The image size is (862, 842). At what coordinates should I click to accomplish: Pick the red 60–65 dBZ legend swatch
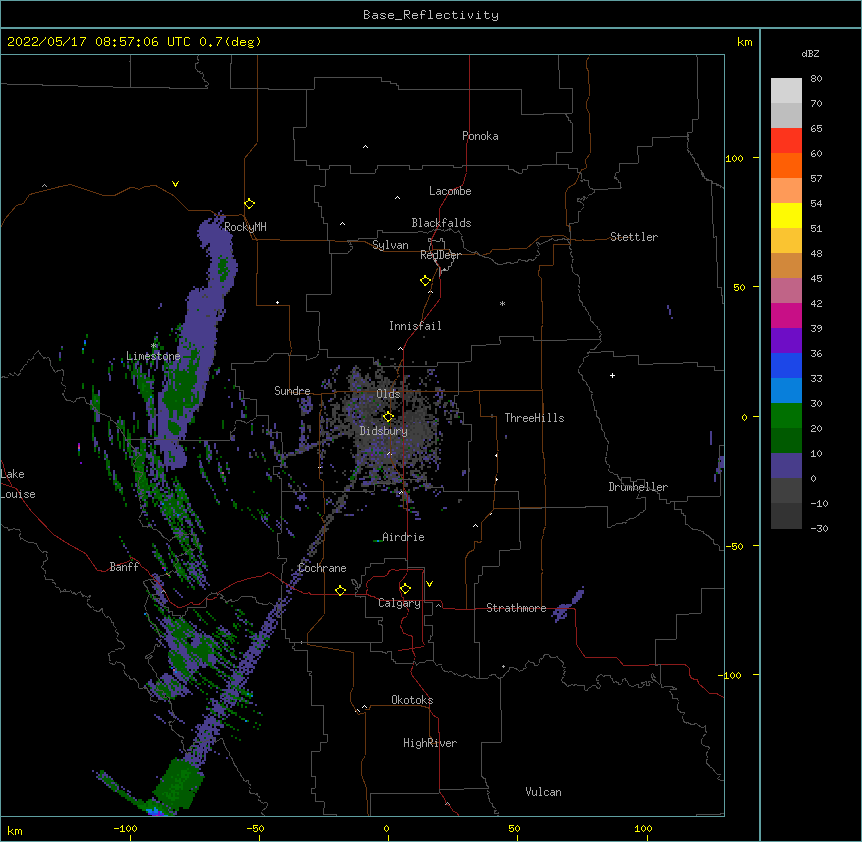(786, 140)
